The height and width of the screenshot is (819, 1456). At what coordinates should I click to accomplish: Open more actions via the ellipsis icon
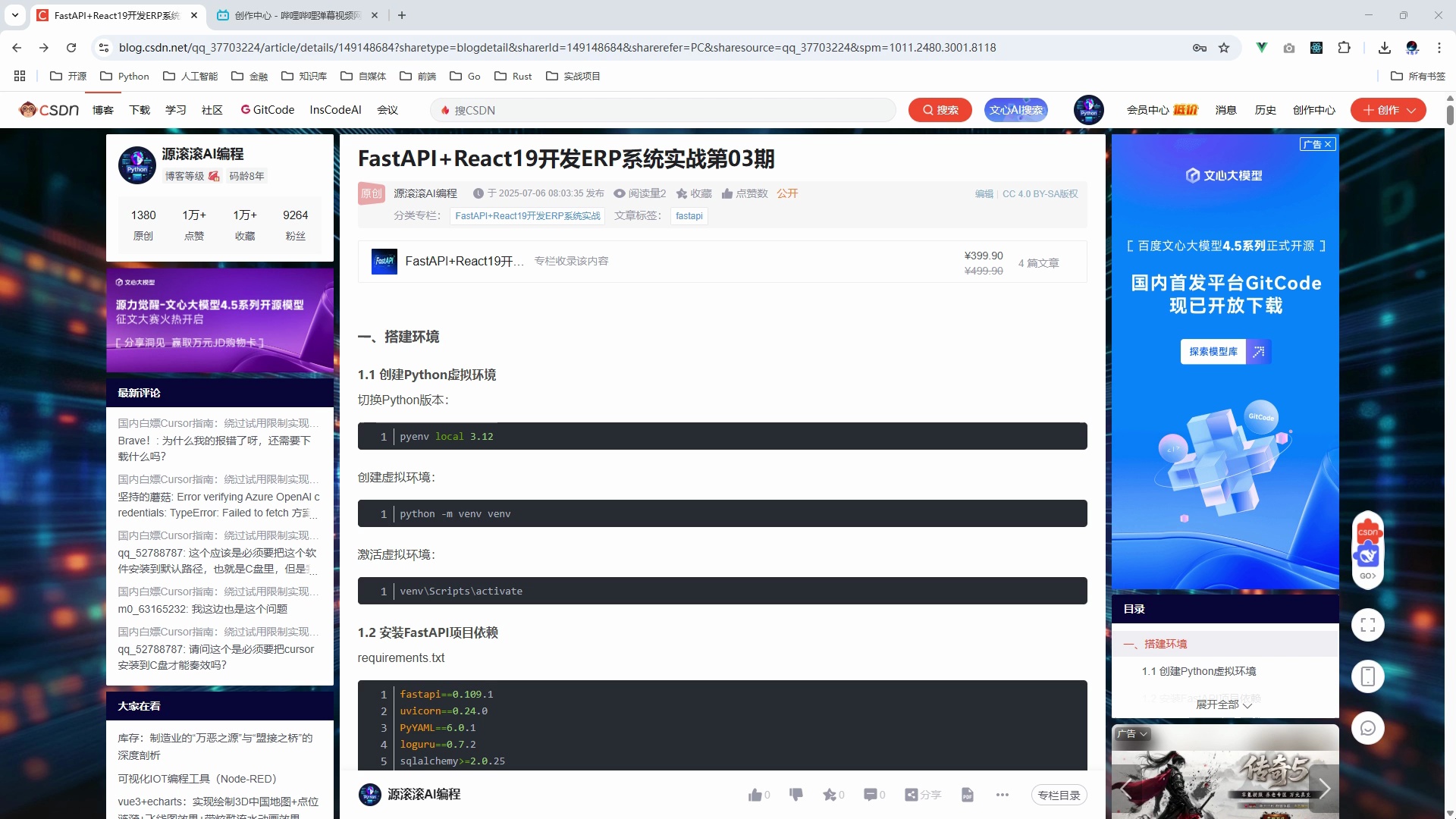tap(1002, 795)
